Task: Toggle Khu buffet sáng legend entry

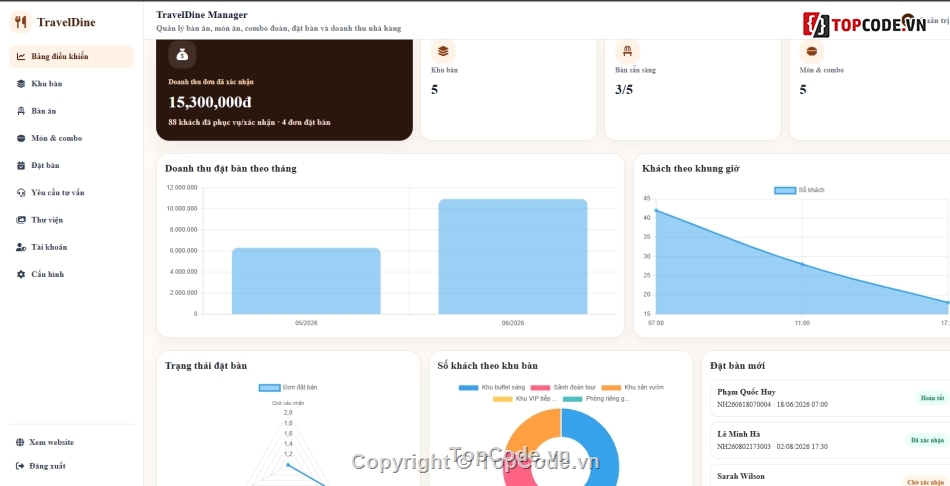Action: pos(492,387)
